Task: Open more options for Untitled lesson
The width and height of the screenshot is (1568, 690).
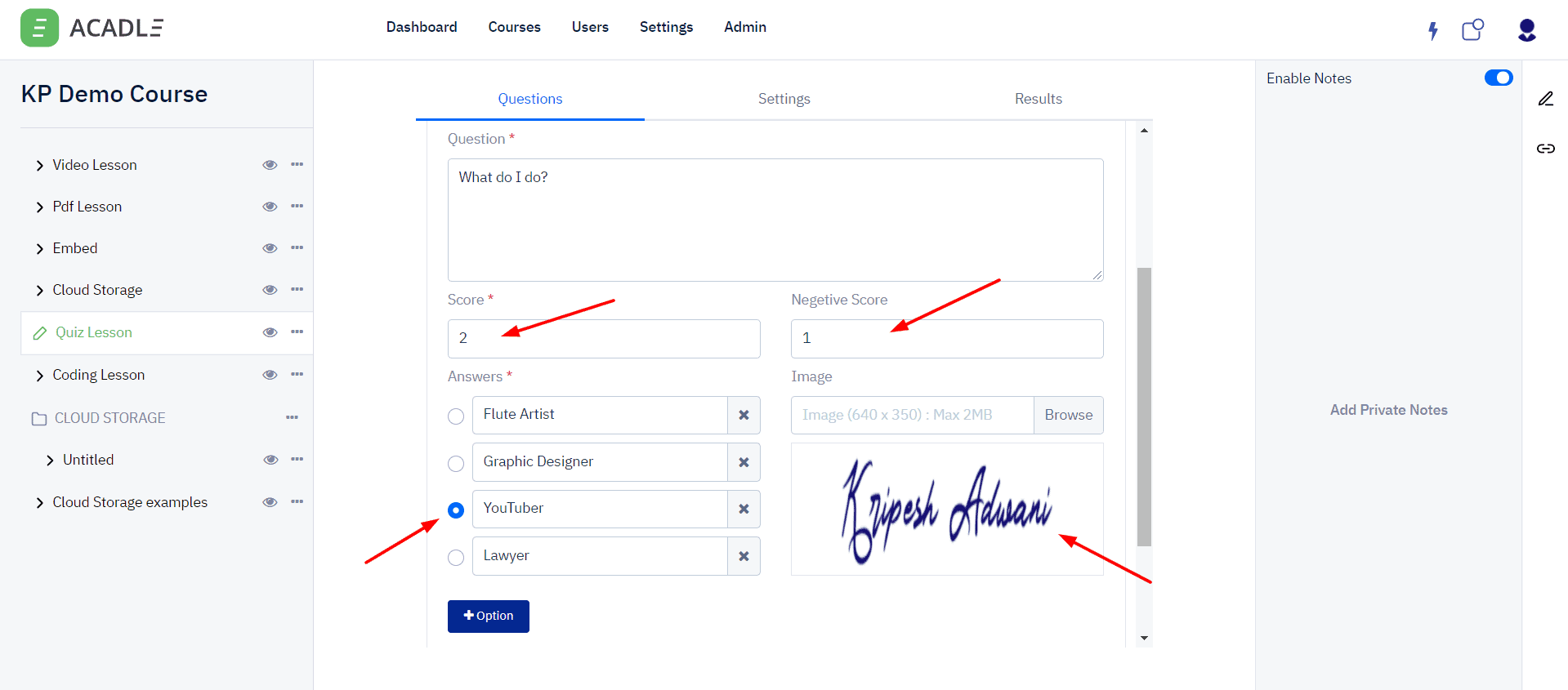Action: pos(297,459)
